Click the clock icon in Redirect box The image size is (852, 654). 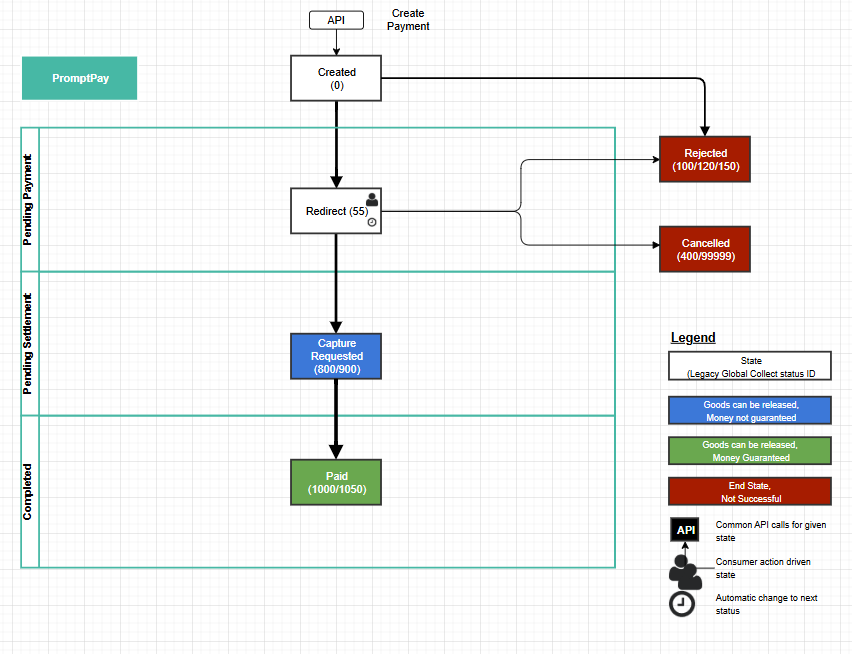[x=372, y=222]
